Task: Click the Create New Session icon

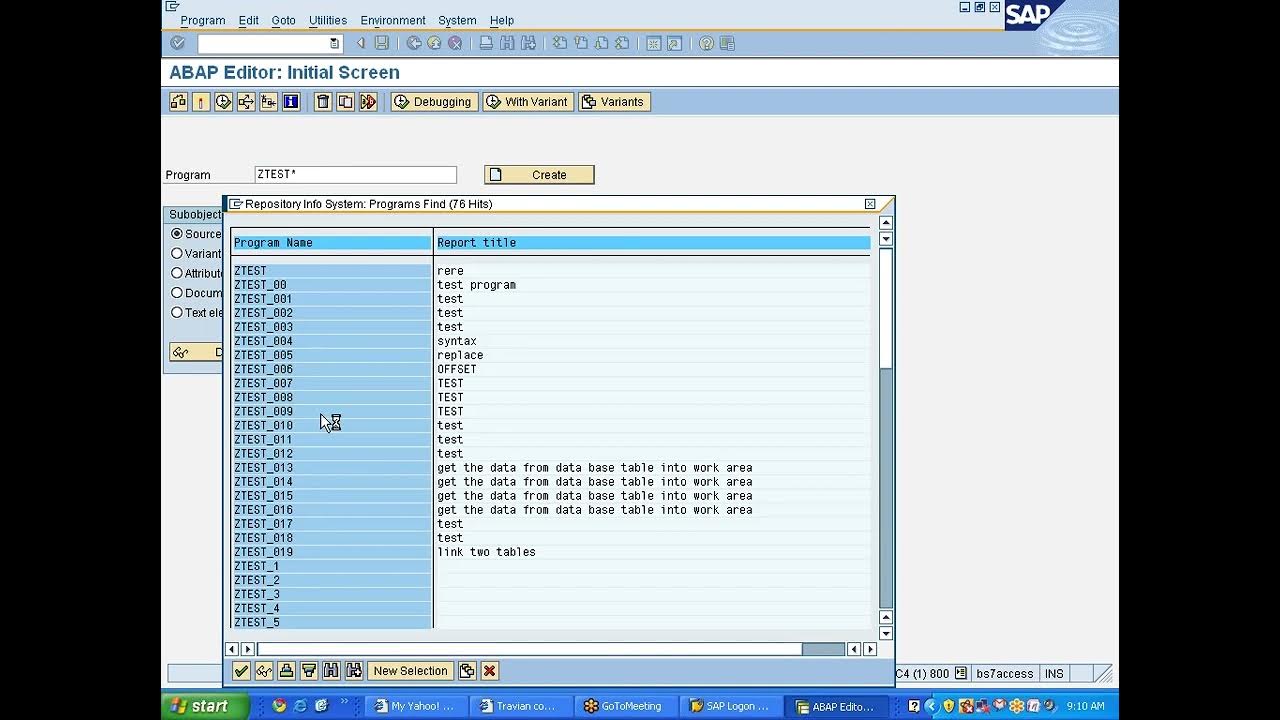Action: click(654, 43)
